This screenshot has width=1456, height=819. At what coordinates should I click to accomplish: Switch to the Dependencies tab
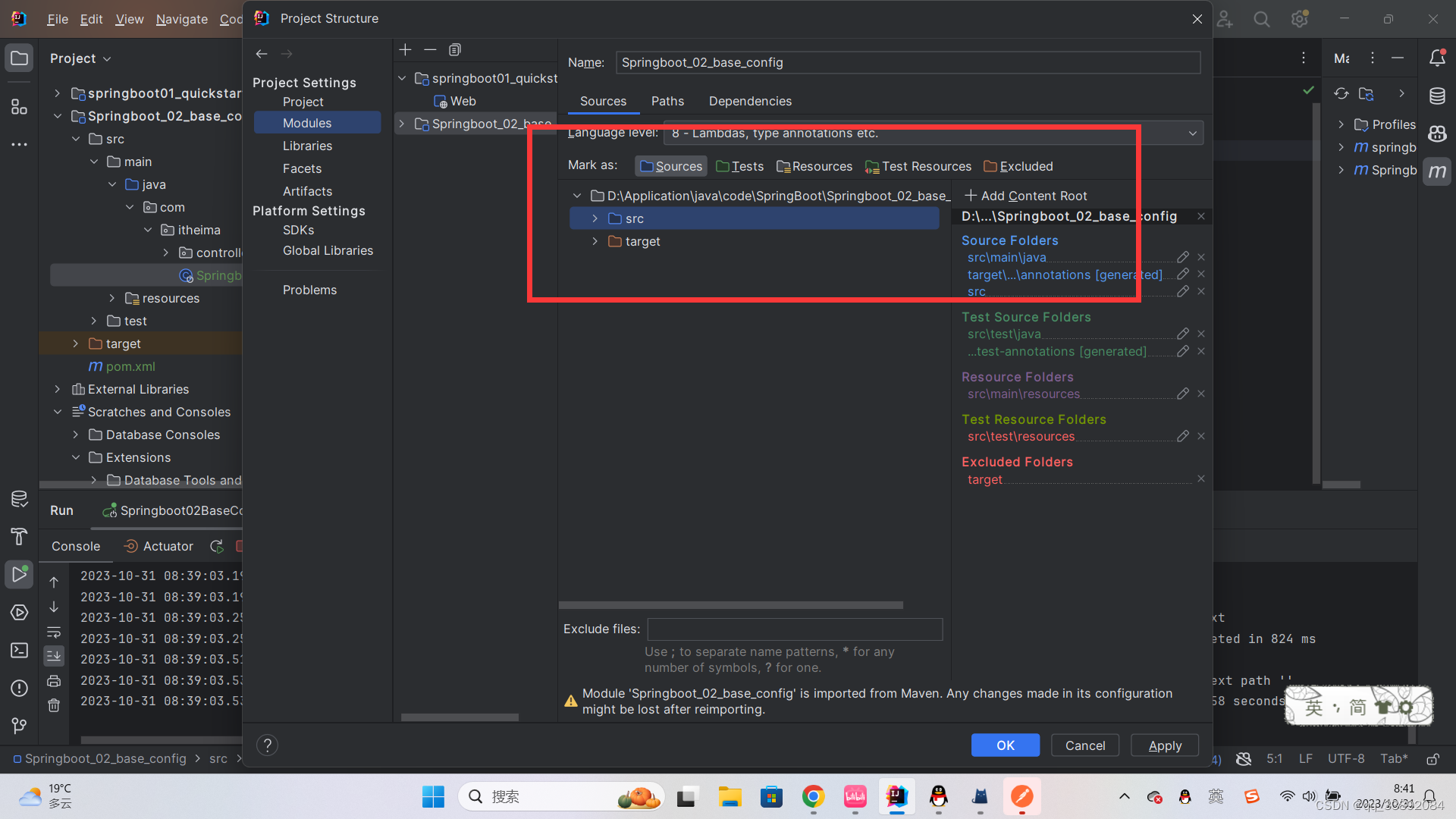pos(749,101)
